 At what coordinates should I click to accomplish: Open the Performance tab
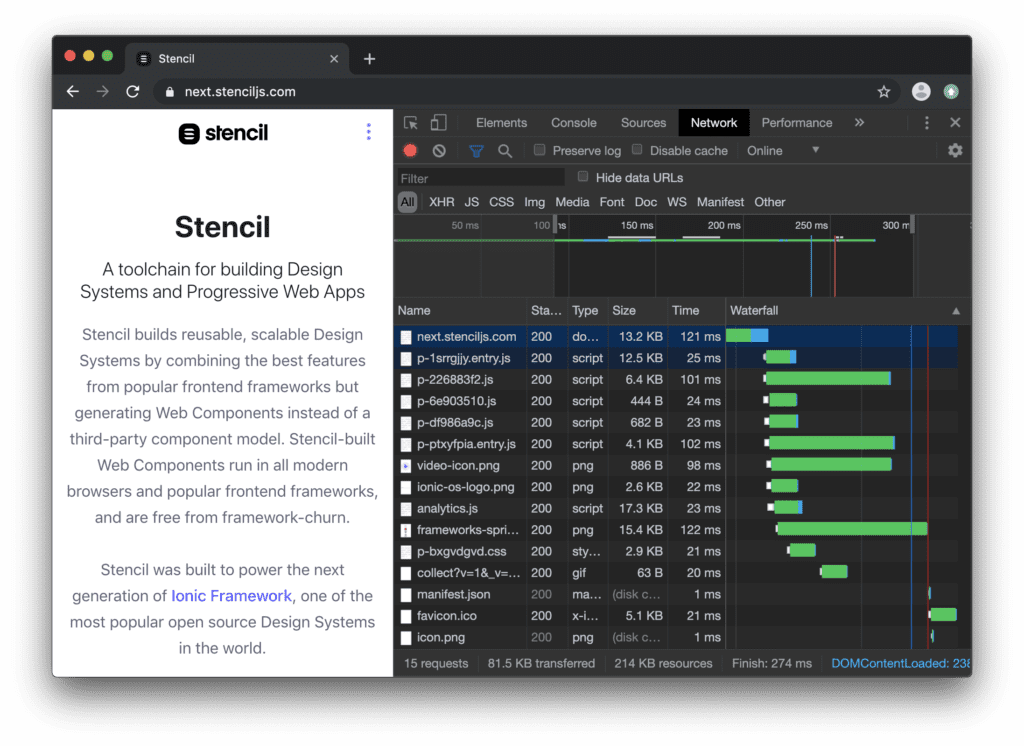pos(797,123)
